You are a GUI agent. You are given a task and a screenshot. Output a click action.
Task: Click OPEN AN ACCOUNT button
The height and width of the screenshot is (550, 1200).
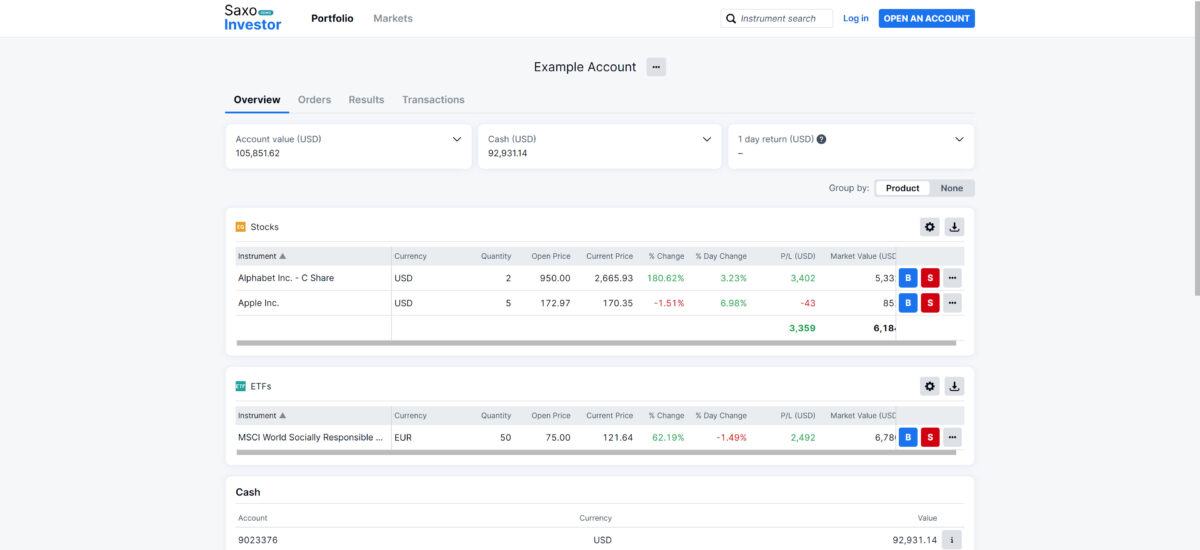click(x=927, y=18)
